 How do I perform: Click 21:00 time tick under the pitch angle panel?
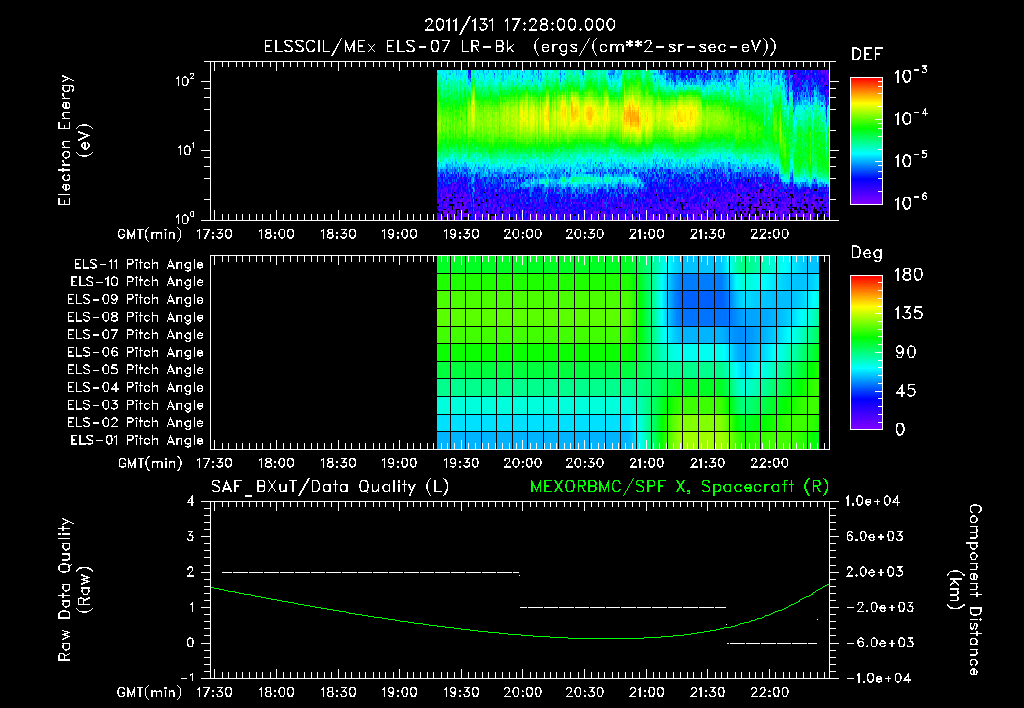tap(647, 463)
